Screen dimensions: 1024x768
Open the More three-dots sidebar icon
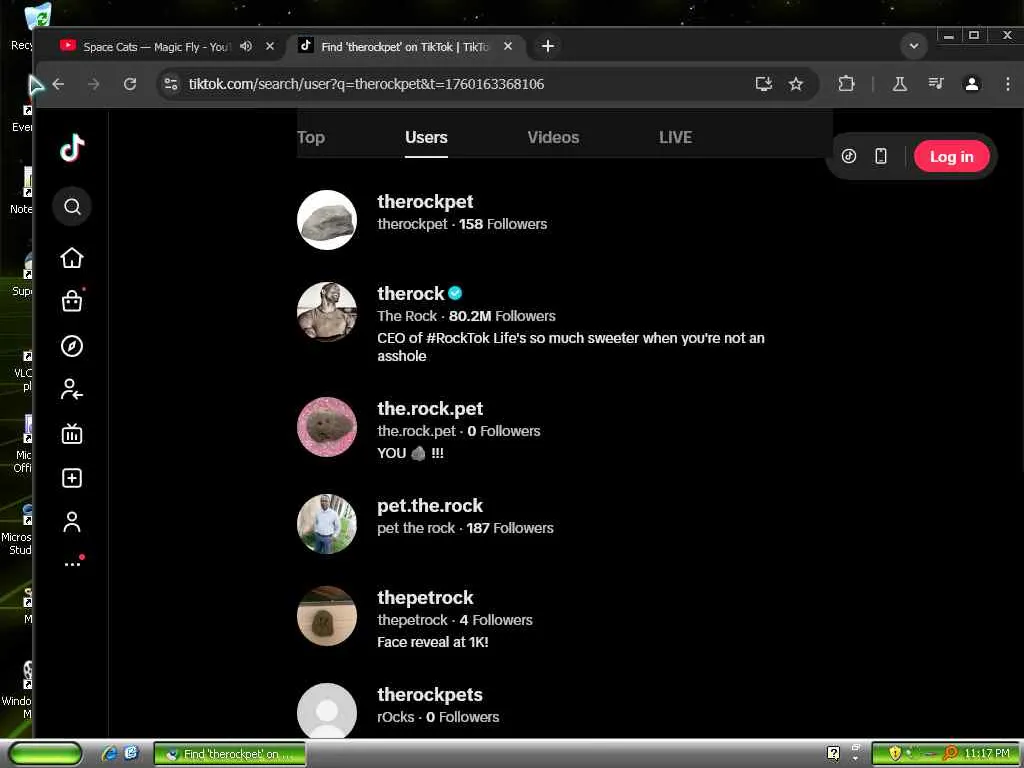(72, 563)
